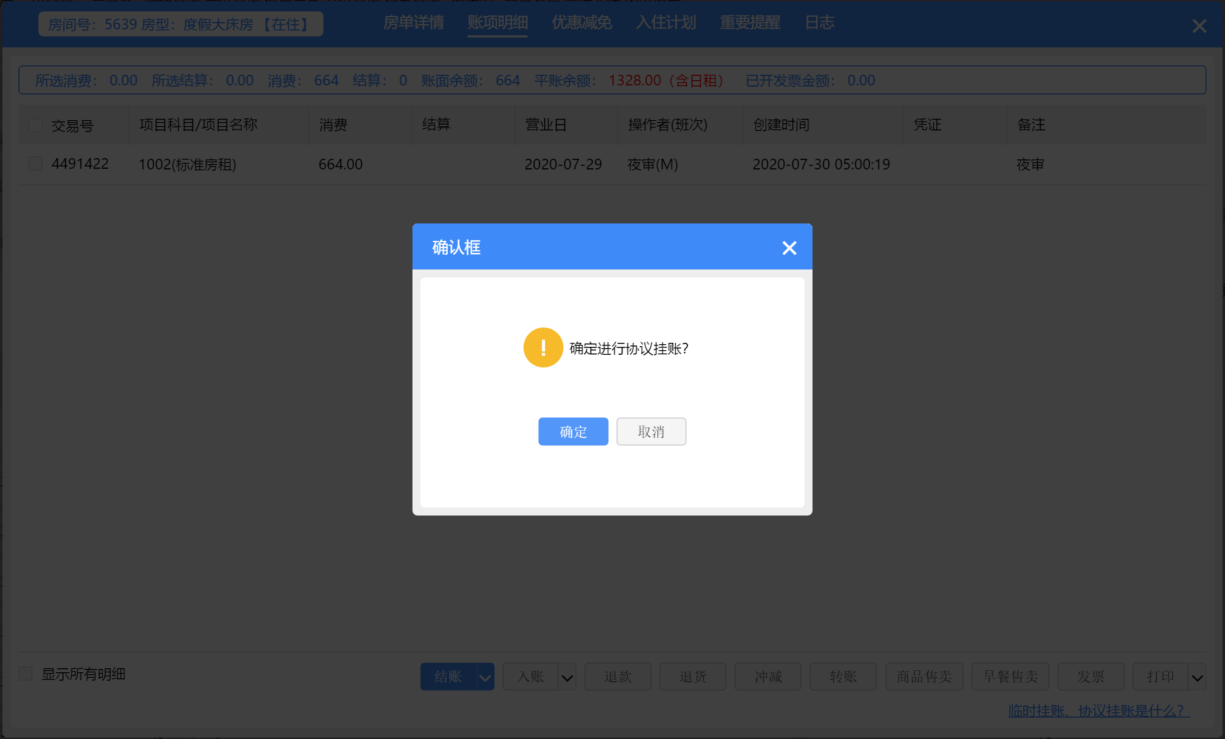Open the 临时挂账、协议挂账是什么 help link
Image resolution: width=1225 pixels, height=739 pixels.
tap(1099, 711)
